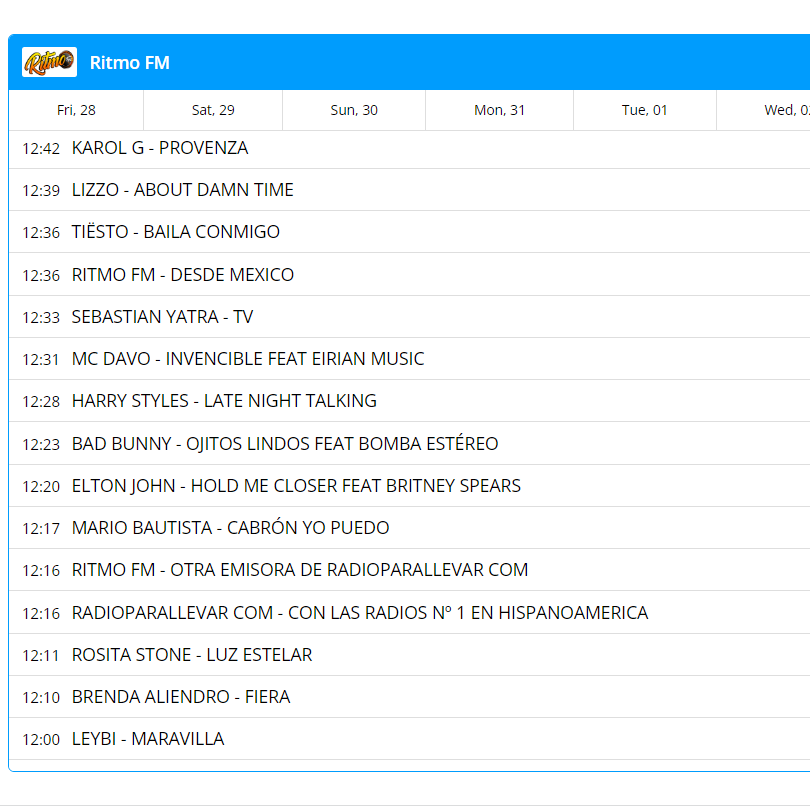This screenshot has height=811, width=810.
Task: Select the KAROL G - PROVENZA row
Action: coord(410,148)
